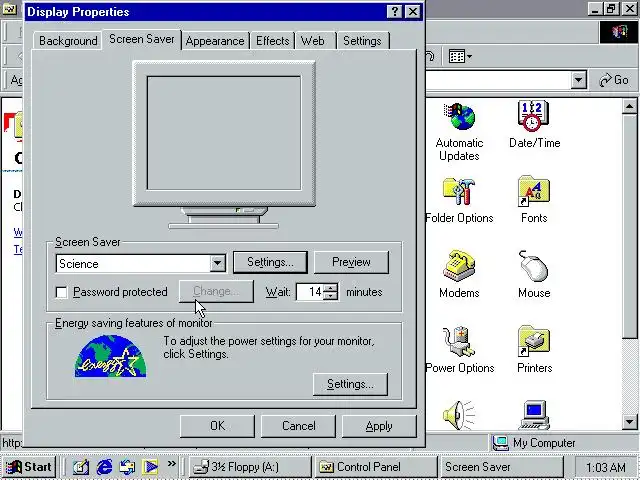
Task: Switch to 3½ Floppy (A:) taskbar button
Action: (x=250, y=467)
